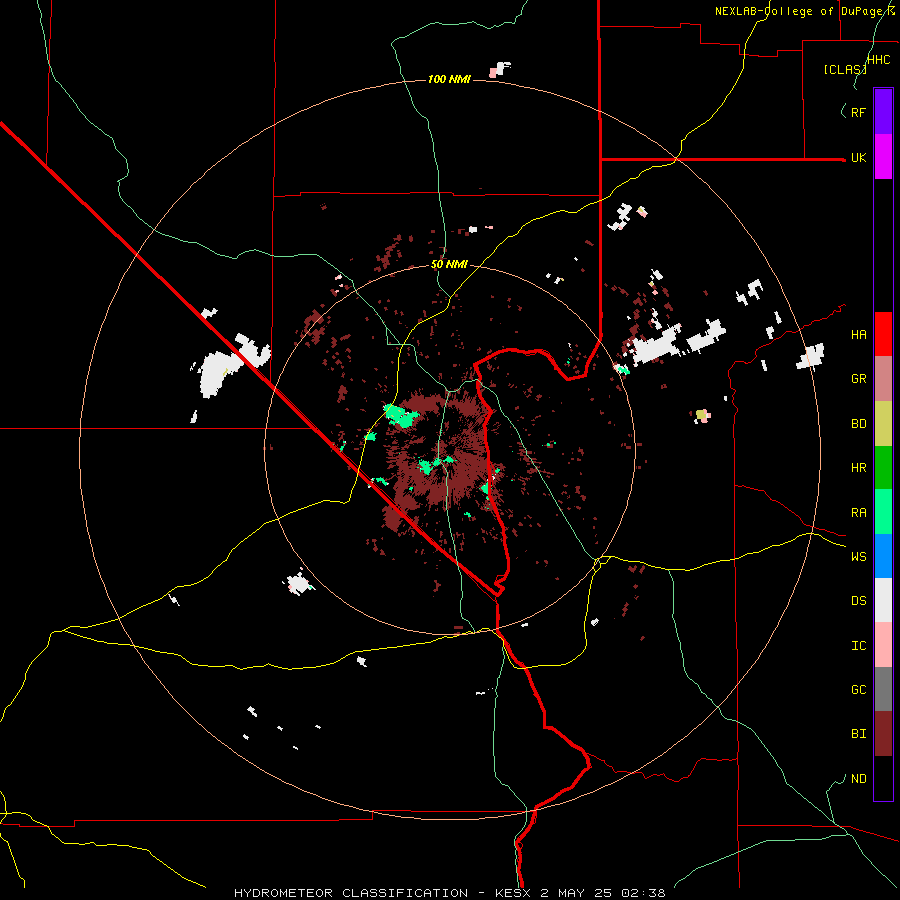Click the NEXLAB-College of DuPage credit text
This screenshot has height=900, width=900.
805,11
